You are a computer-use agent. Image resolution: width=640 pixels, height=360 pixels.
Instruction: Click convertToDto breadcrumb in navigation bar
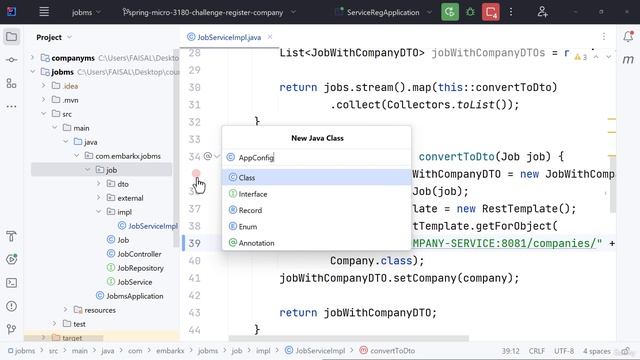tap(387, 351)
